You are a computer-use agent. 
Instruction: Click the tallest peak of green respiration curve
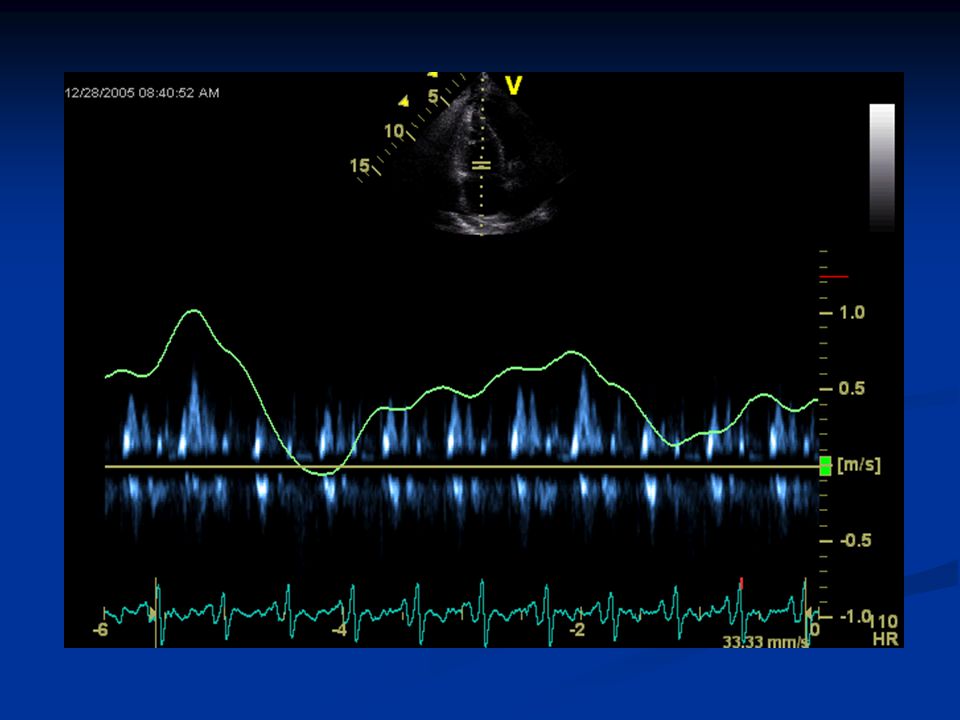click(x=194, y=311)
